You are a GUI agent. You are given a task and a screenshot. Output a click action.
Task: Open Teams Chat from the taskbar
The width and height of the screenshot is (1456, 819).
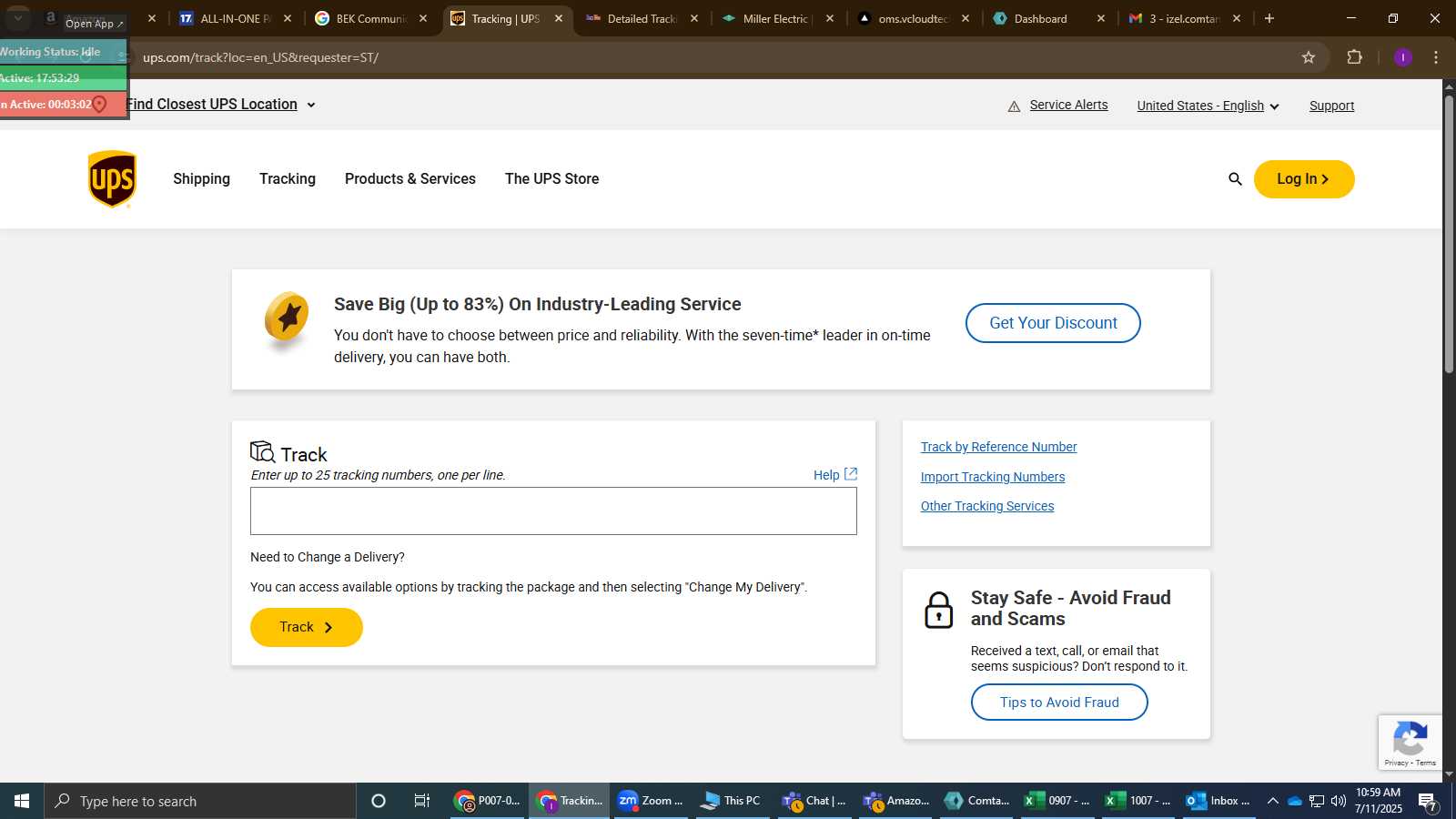(x=814, y=801)
